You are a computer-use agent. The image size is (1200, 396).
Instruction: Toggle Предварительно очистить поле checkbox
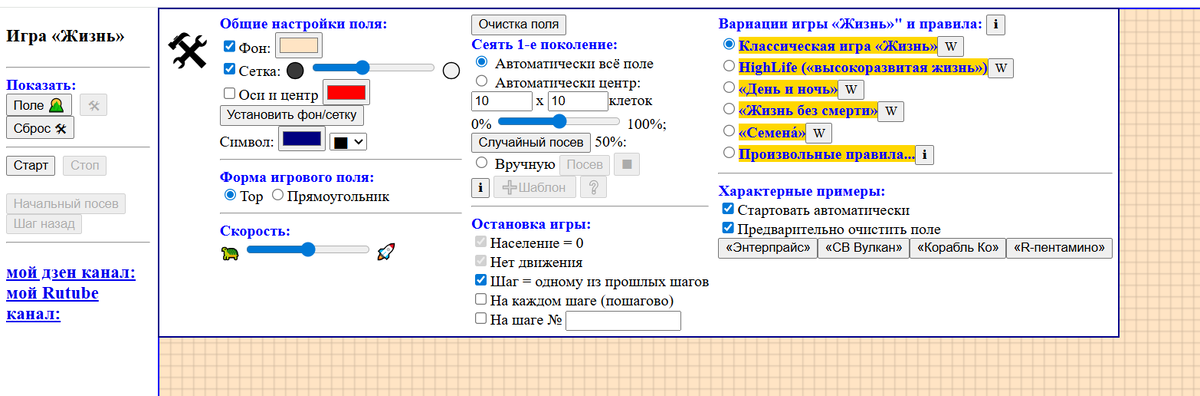(727, 229)
